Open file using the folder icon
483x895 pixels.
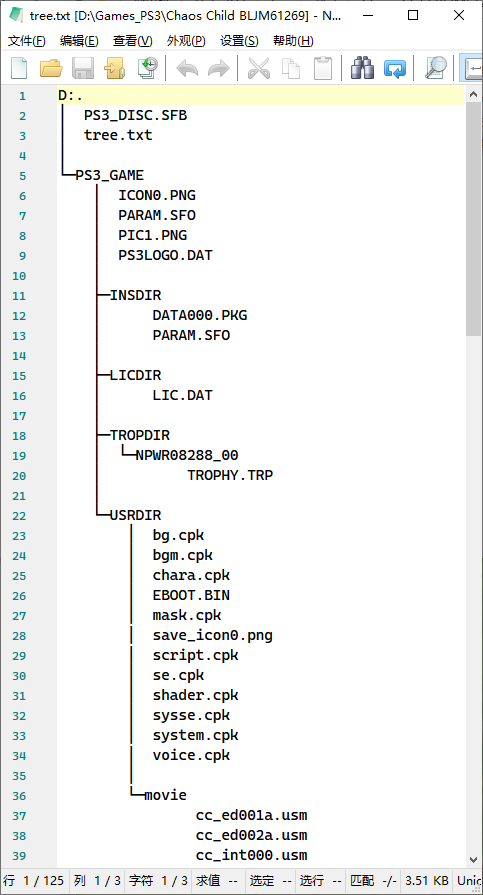(x=51, y=68)
